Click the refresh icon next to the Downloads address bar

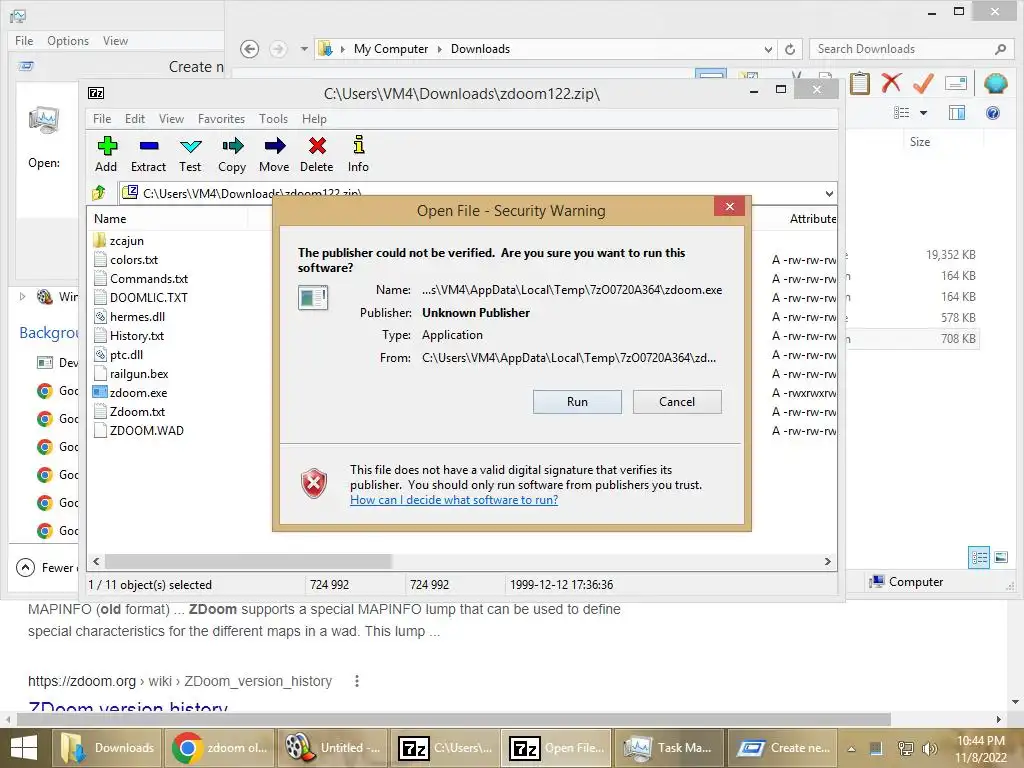click(790, 49)
